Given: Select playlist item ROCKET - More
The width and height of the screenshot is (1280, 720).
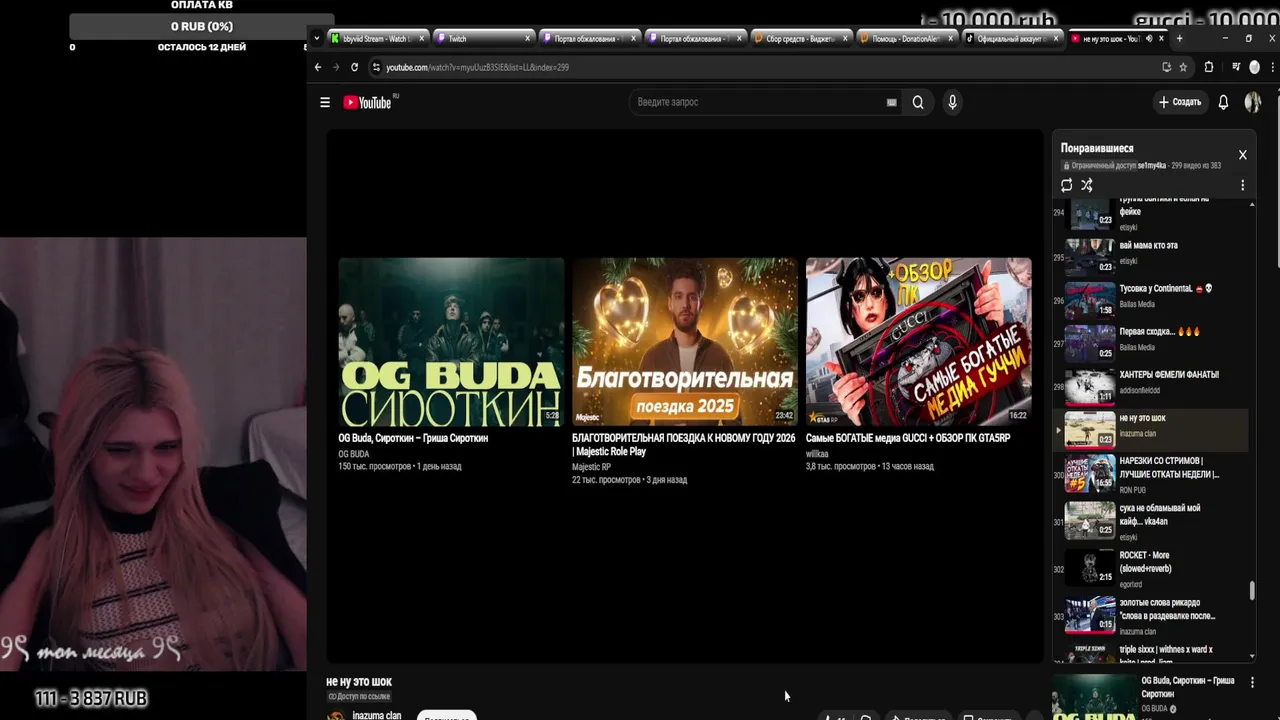Looking at the screenshot, I should coord(1150,568).
